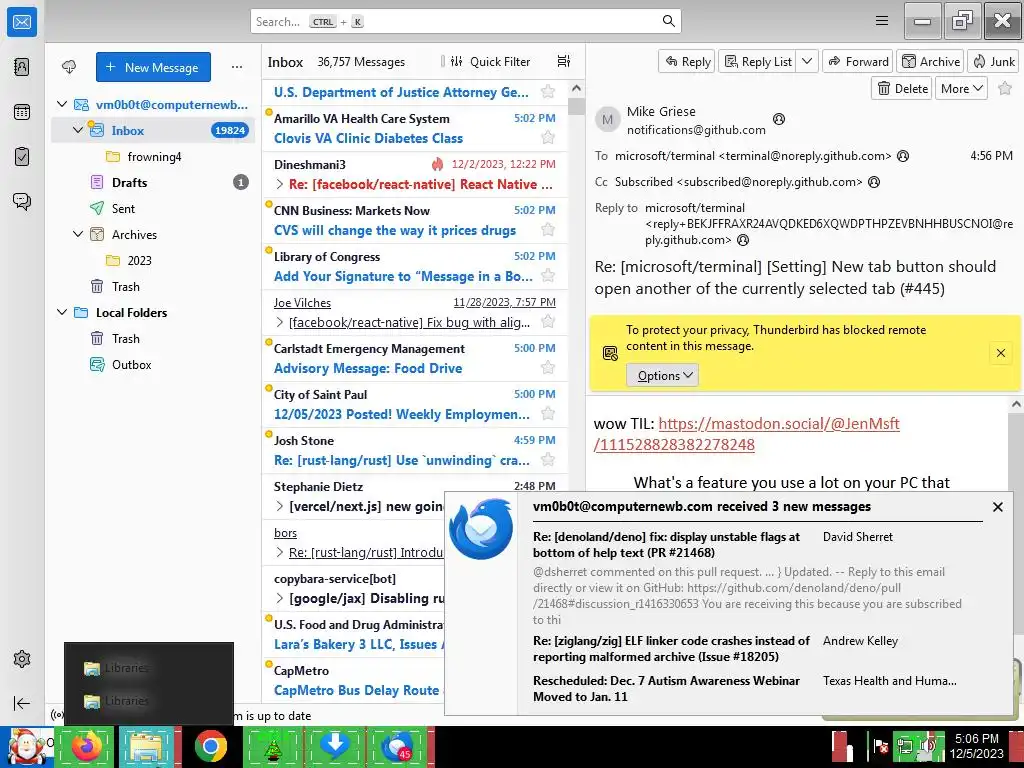The height and width of the screenshot is (768, 1024).
Task: Collapse the vm0b0t account tree
Action: [x=62, y=104]
